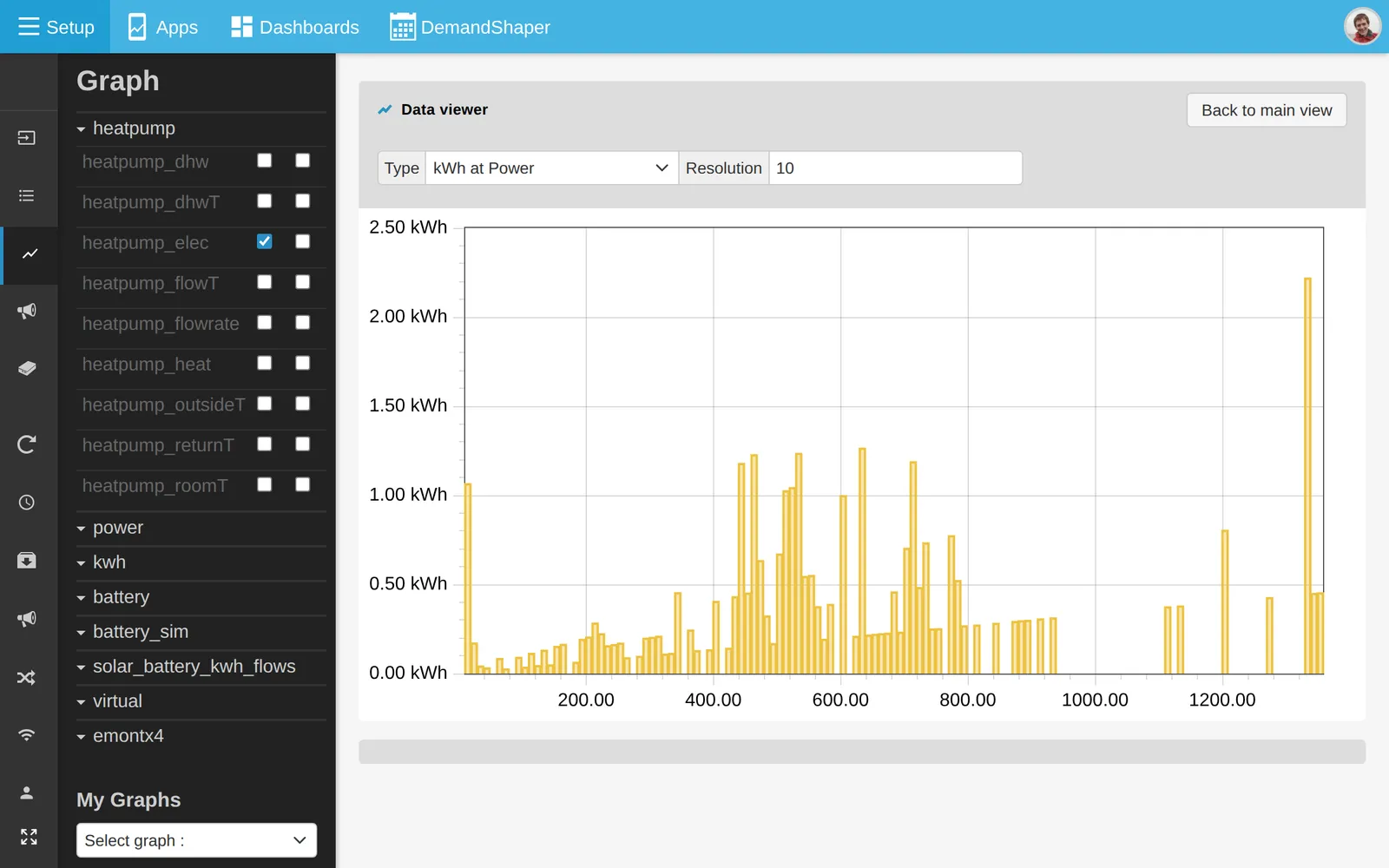Image resolution: width=1389 pixels, height=868 pixels.
Task: Open the Select graph dropdown
Action: tap(196, 840)
